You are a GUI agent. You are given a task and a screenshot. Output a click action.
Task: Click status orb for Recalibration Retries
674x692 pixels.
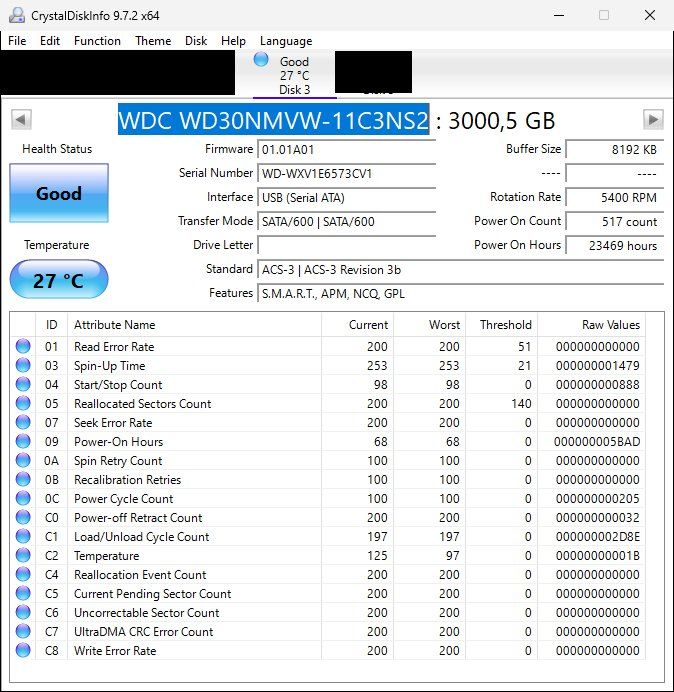pyautogui.click(x=23, y=479)
